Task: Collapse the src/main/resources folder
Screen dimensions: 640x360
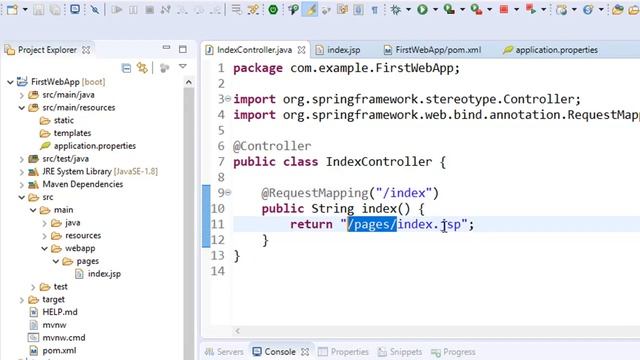Action: coord(22,108)
